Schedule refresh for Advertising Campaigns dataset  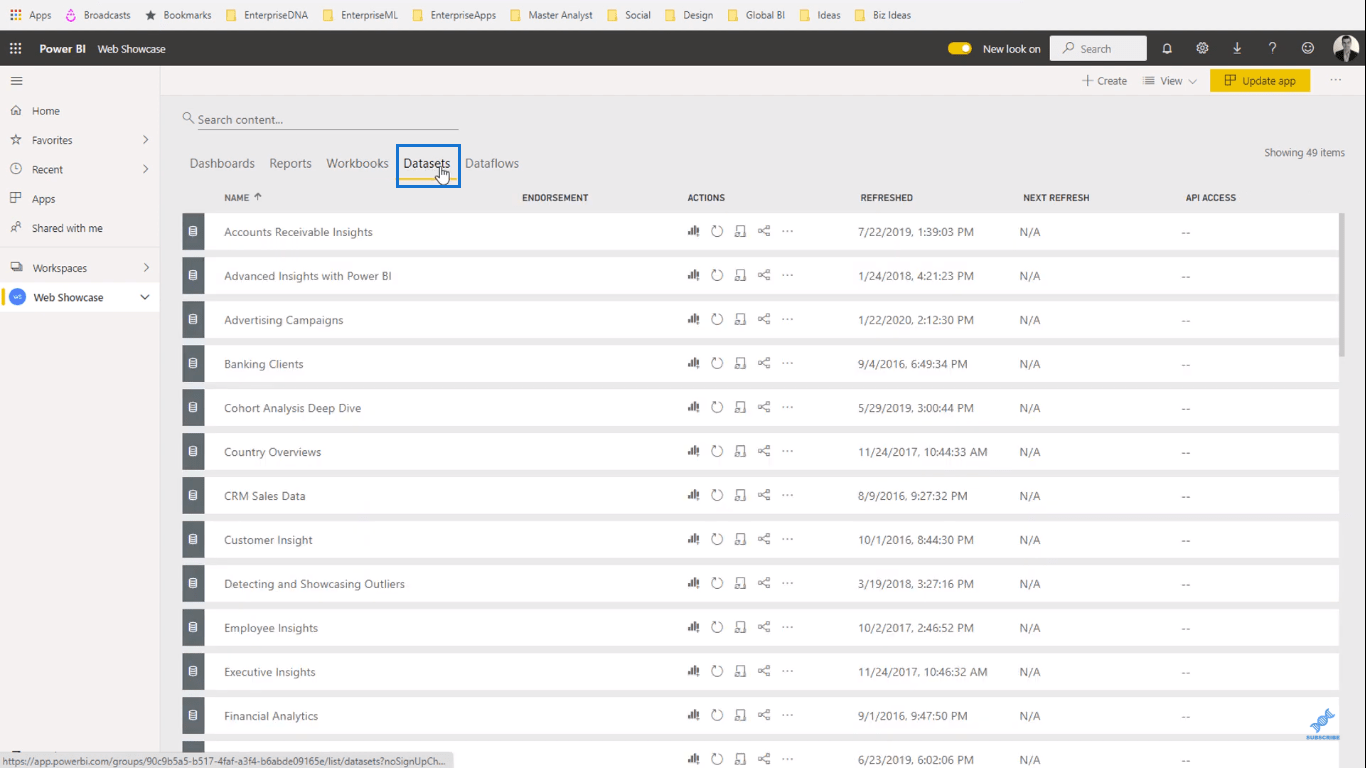740,320
